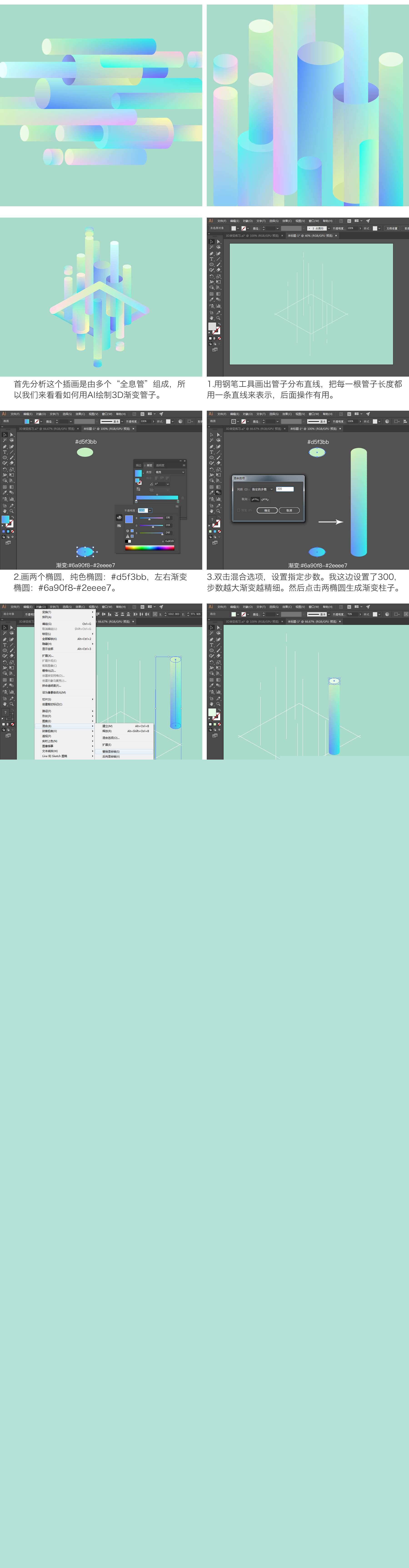Click the color spectrum bar in step 2 color panel
The image size is (409, 1568).
150,548
